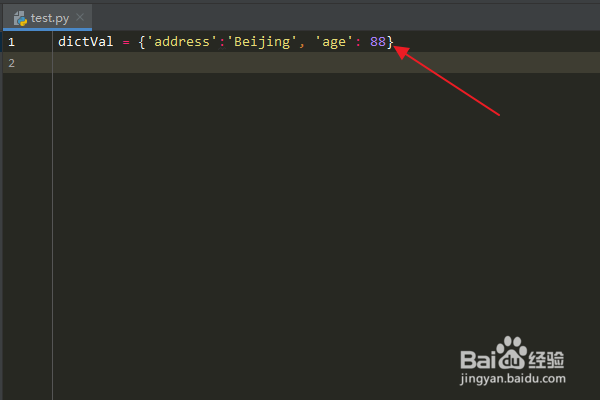Place cursor on empty highlighted line 2

[326, 63]
